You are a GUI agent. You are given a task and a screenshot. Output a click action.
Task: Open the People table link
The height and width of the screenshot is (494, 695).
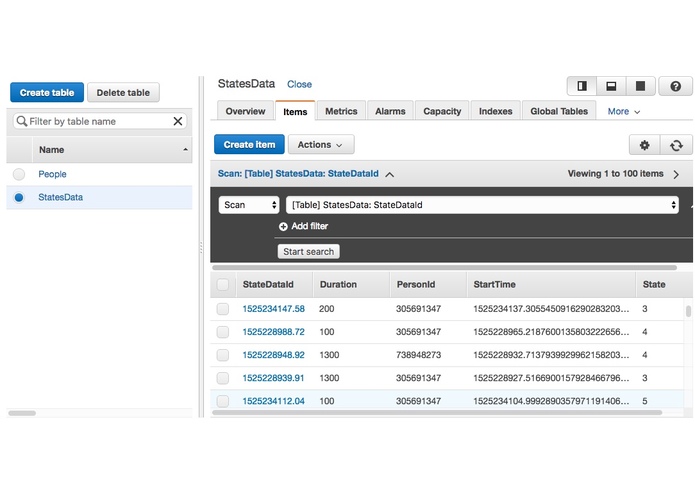52,174
